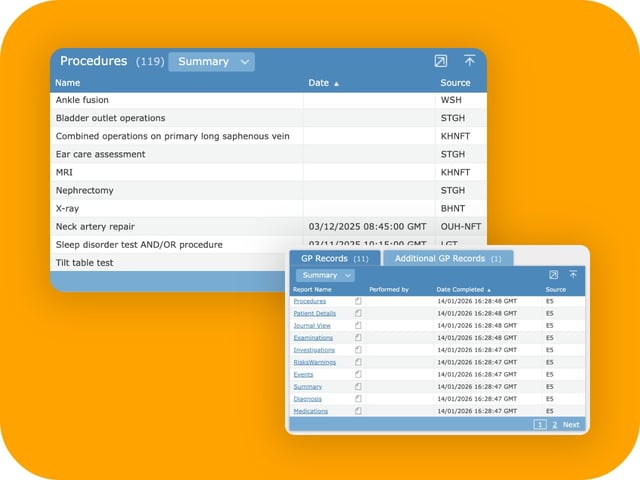Open the Investigations report link

tap(314, 350)
